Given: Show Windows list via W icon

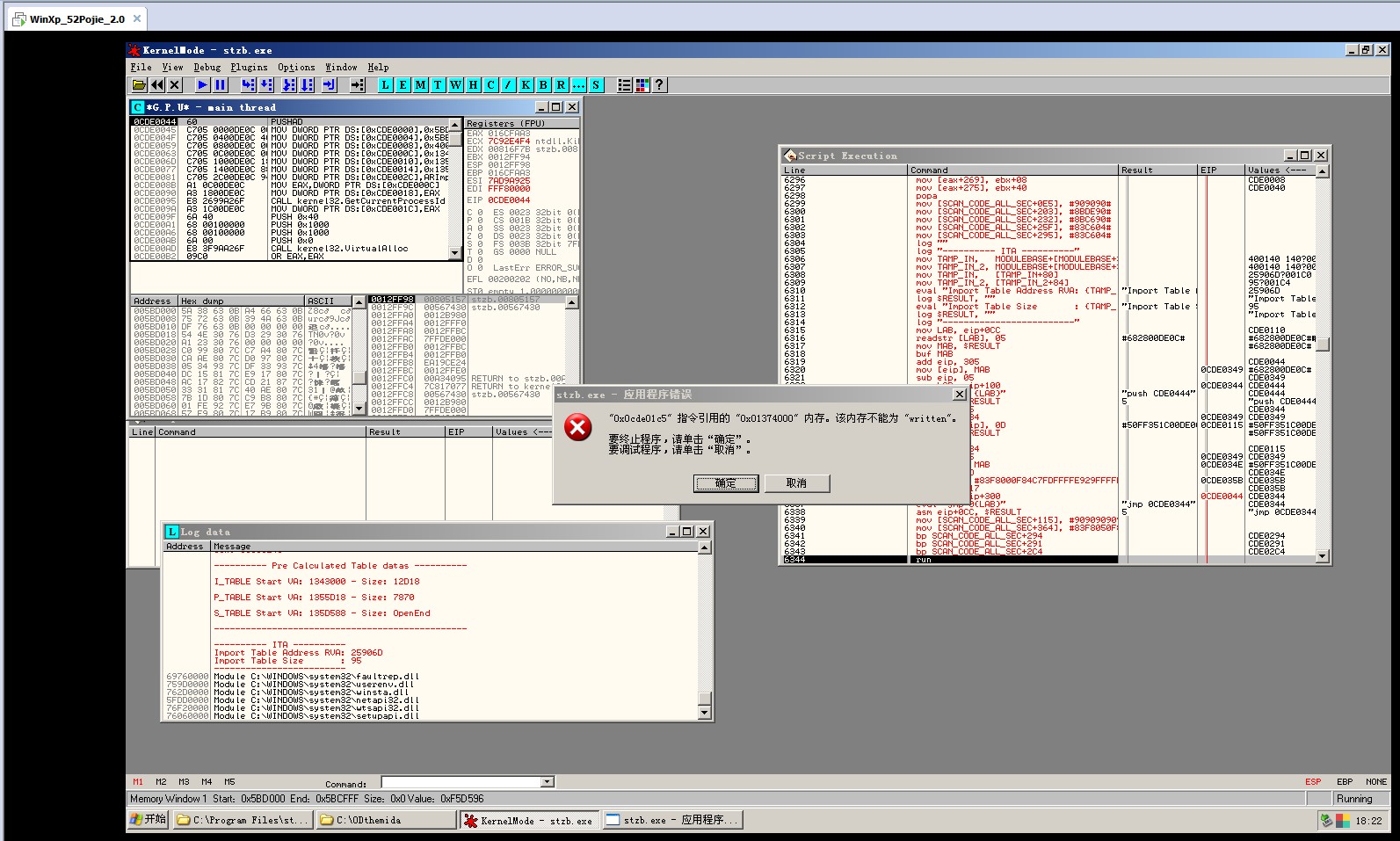Looking at the screenshot, I should (456, 84).
